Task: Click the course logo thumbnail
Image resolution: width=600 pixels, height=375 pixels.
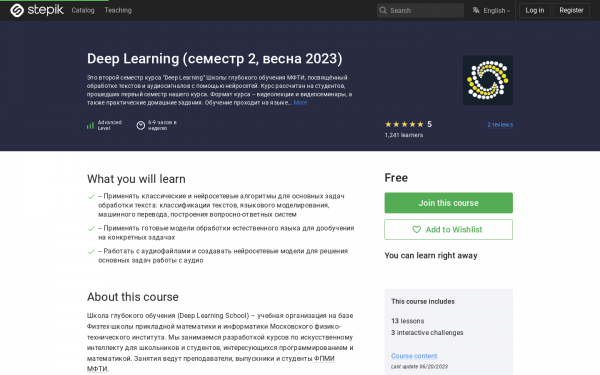Action: click(488, 80)
